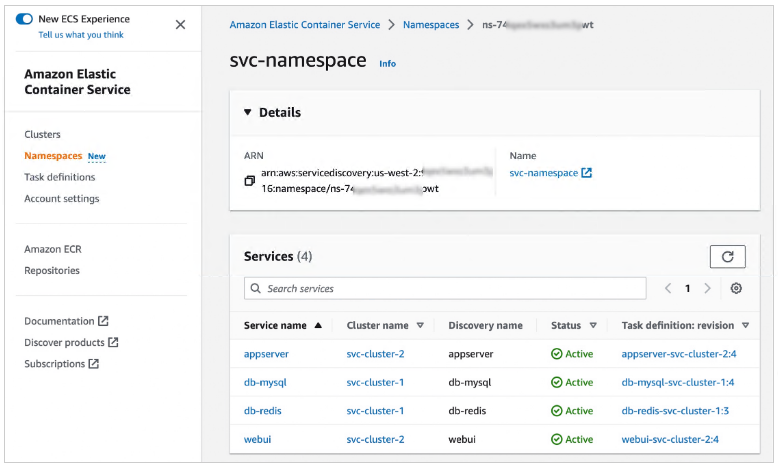Click the Info link beside svc-namespace
The width and height of the screenshot is (778, 466).
pyautogui.click(x=387, y=64)
